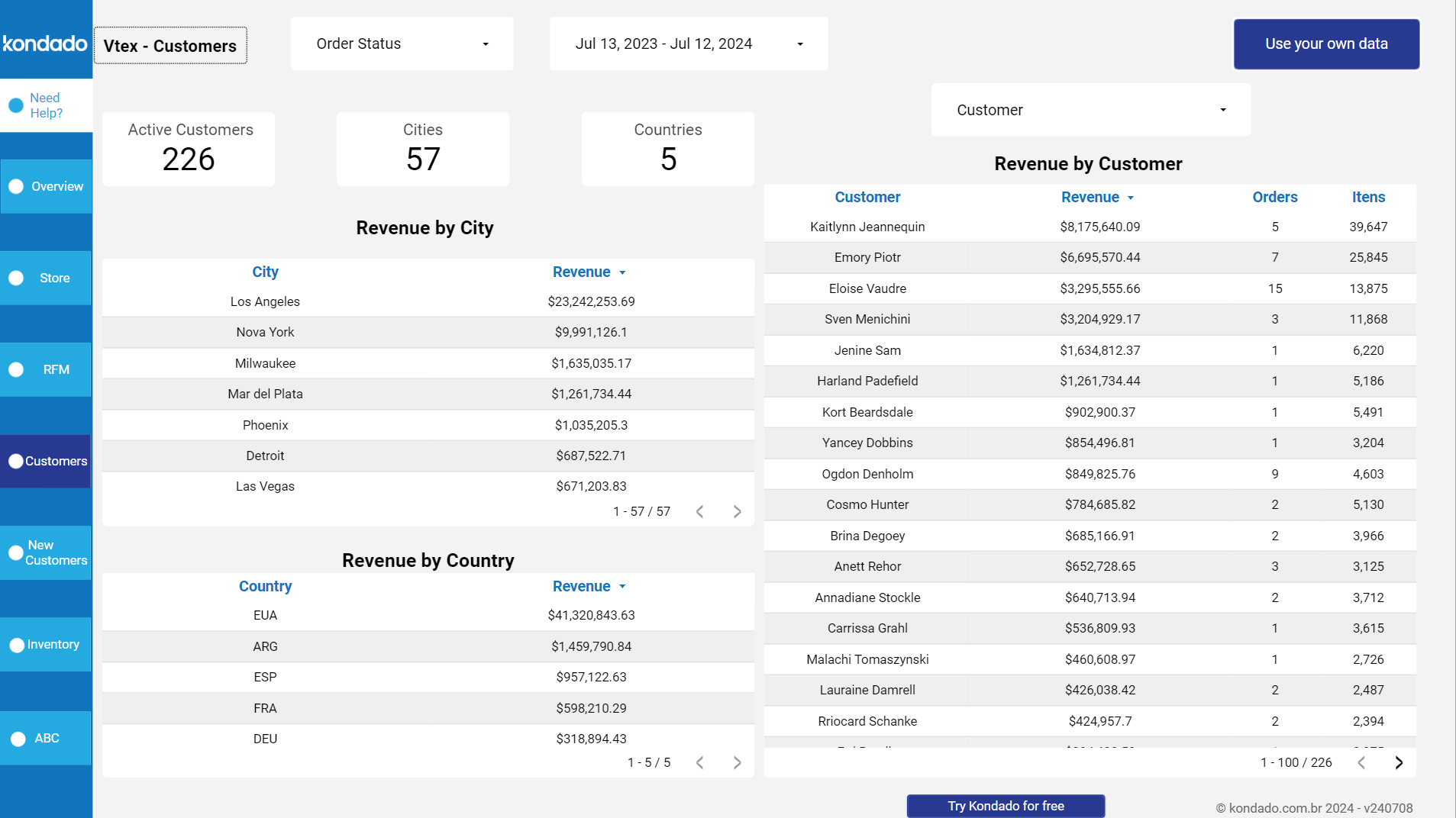Open the New Customers section icon
Viewport: 1456px width, 818px height.
[x=15, y=552]
